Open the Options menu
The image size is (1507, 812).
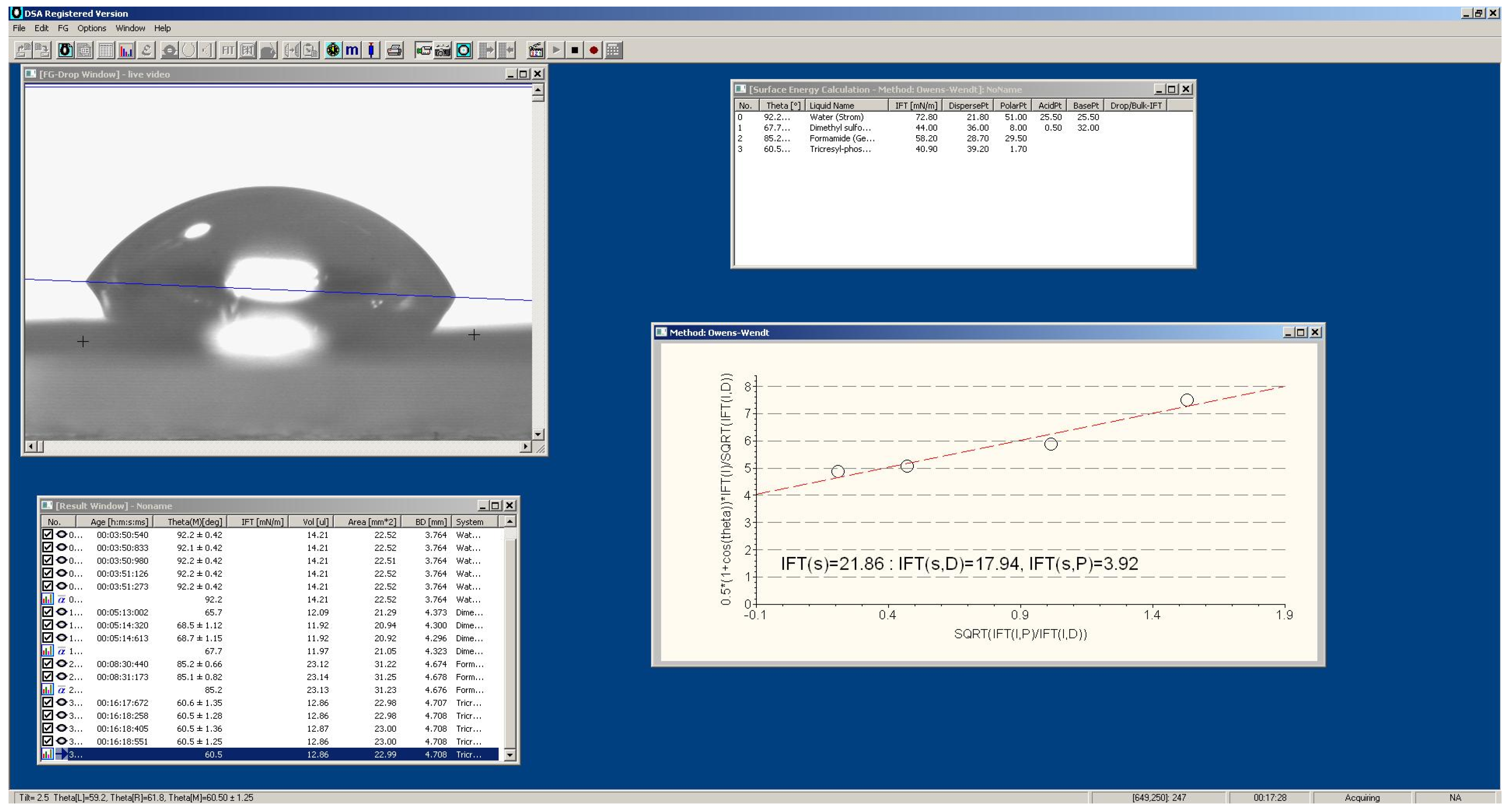pyautogui.click(x=91, y=28)
